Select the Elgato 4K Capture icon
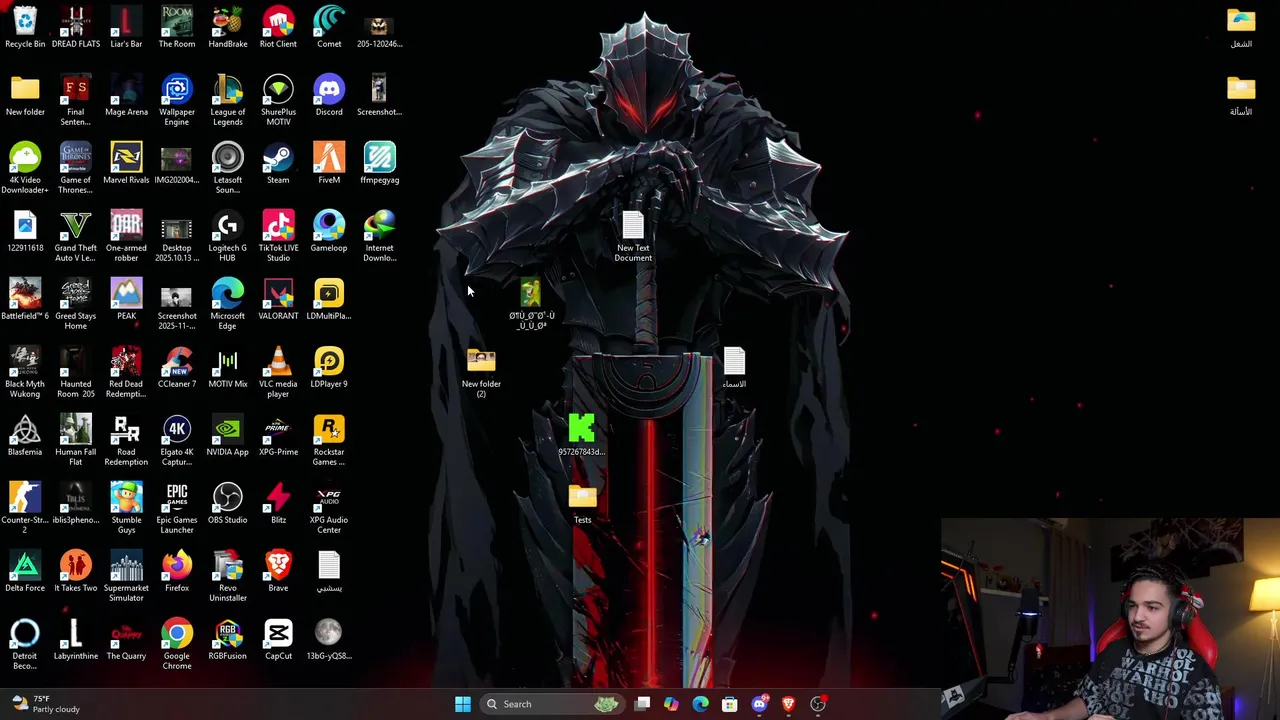1280x720 pixels. pos(177,440)
